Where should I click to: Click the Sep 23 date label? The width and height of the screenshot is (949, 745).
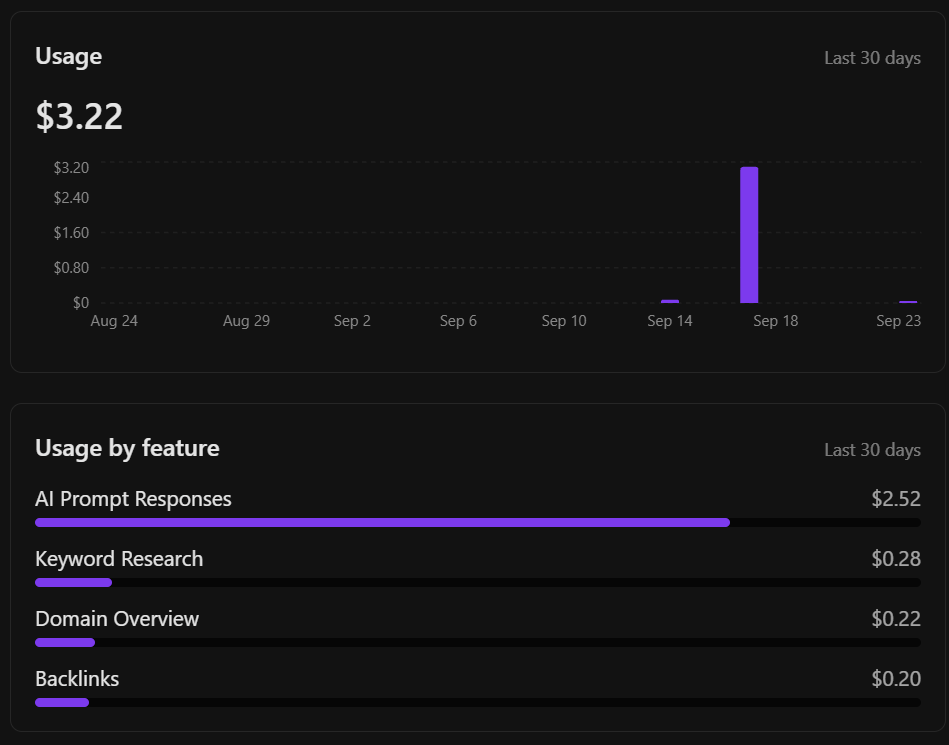click(898, 321)
